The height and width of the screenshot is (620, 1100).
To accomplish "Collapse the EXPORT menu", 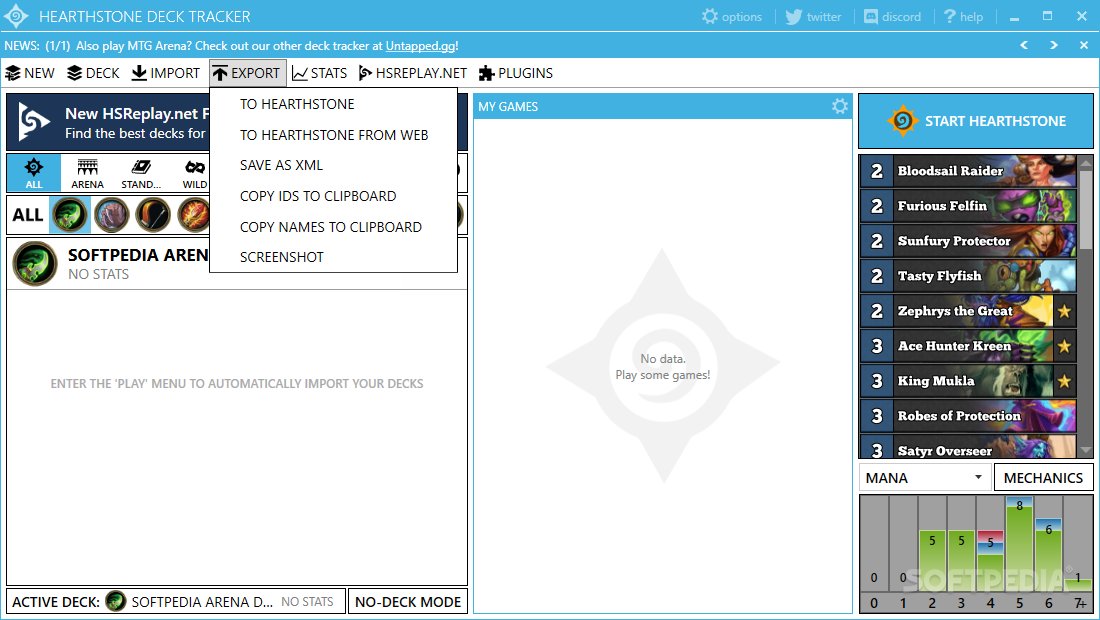I will click(247, 73).
